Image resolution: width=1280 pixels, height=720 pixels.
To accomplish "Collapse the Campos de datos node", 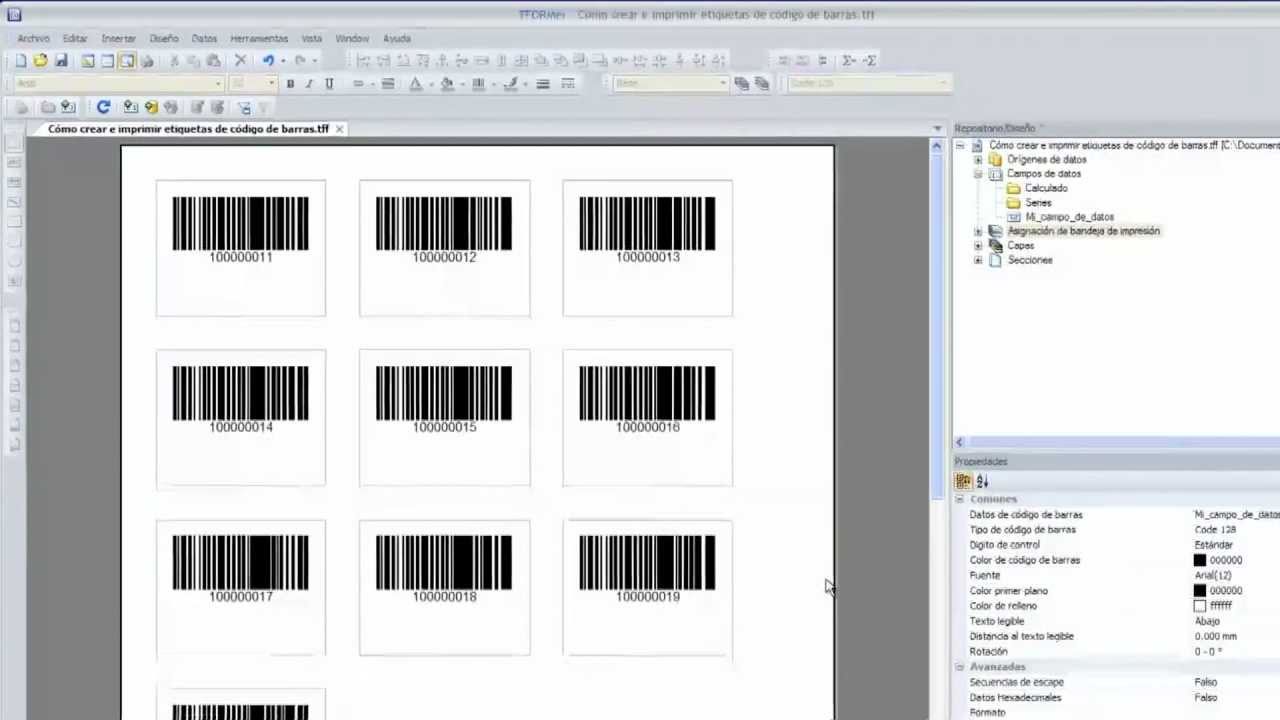I will (978, 174).
